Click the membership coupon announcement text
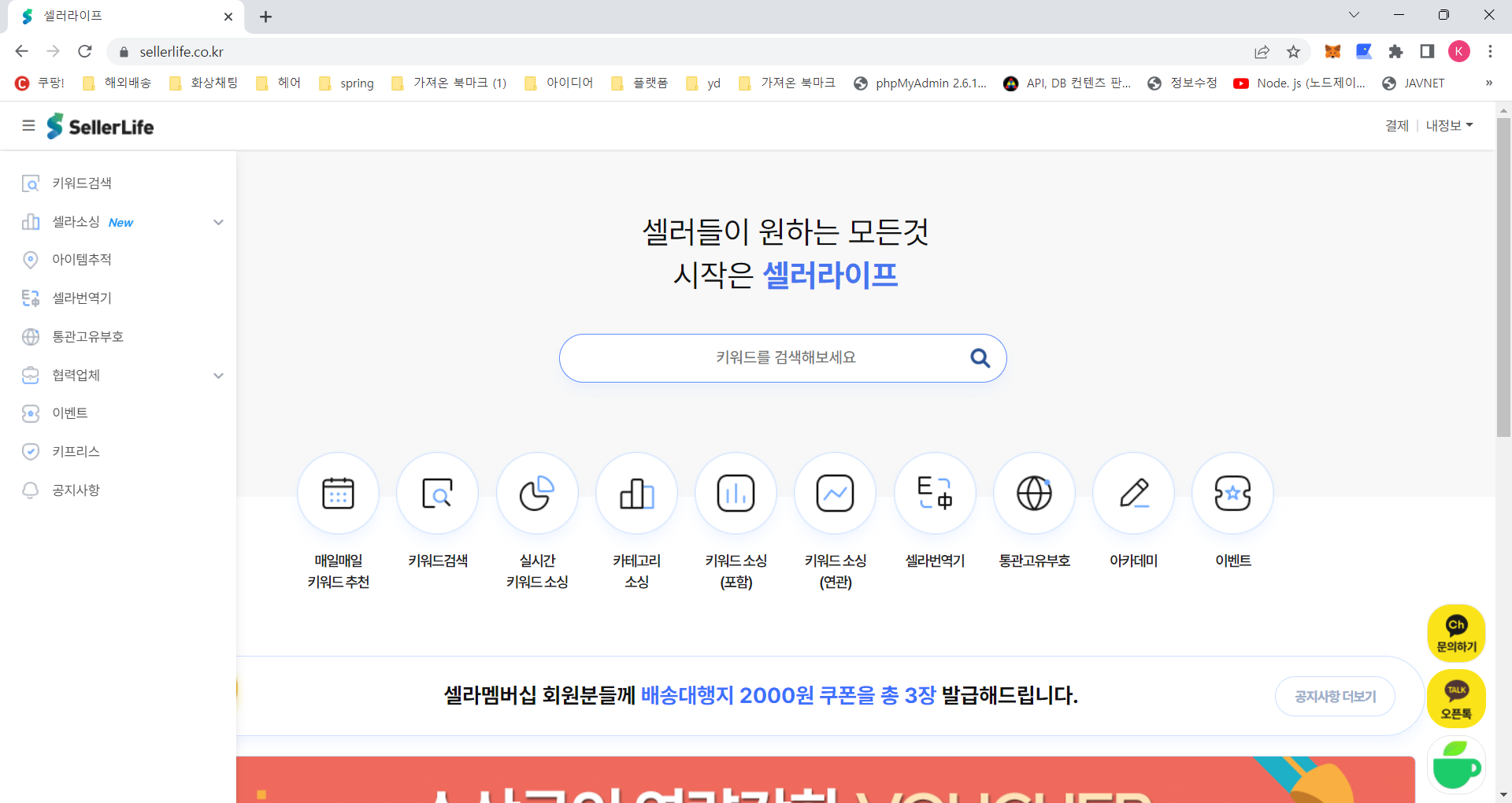 pyautogui.click(x=761, y=696)
